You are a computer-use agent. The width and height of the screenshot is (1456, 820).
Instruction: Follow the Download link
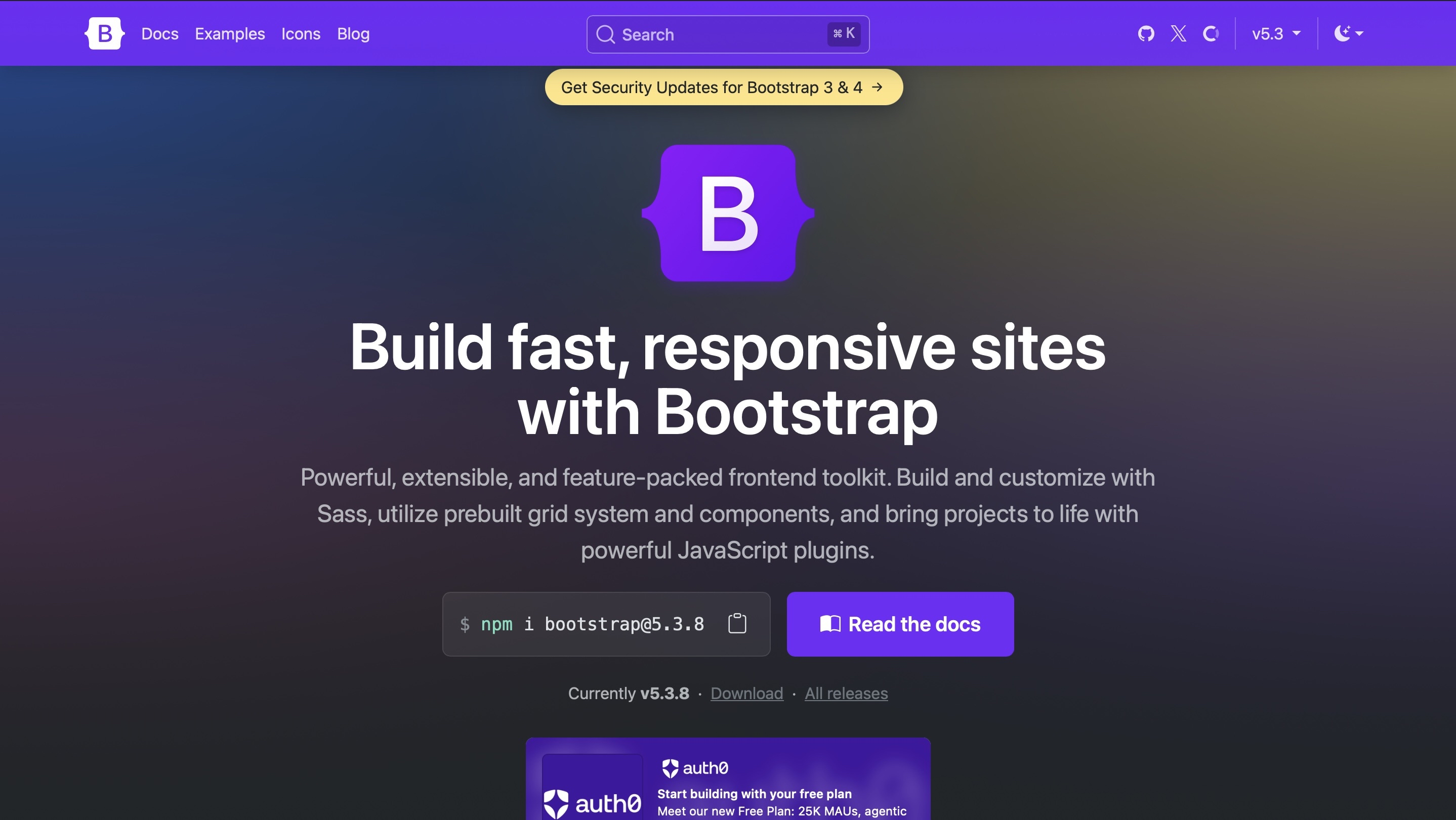746,694
